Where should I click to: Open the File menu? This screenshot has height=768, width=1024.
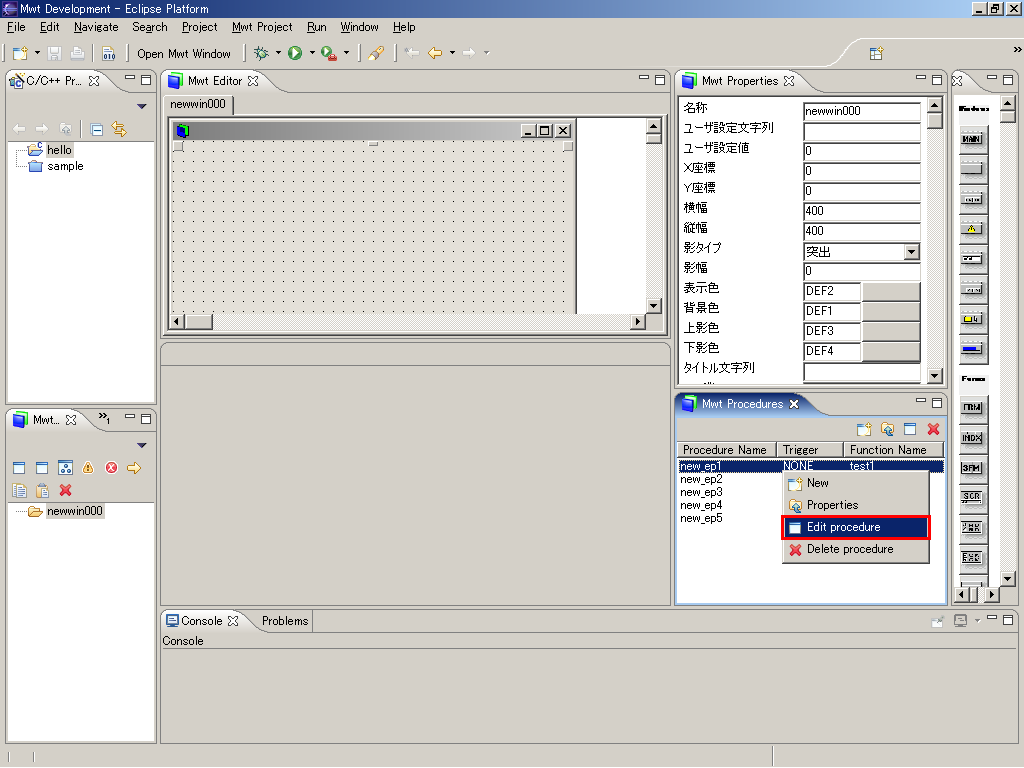pos(16,27)
